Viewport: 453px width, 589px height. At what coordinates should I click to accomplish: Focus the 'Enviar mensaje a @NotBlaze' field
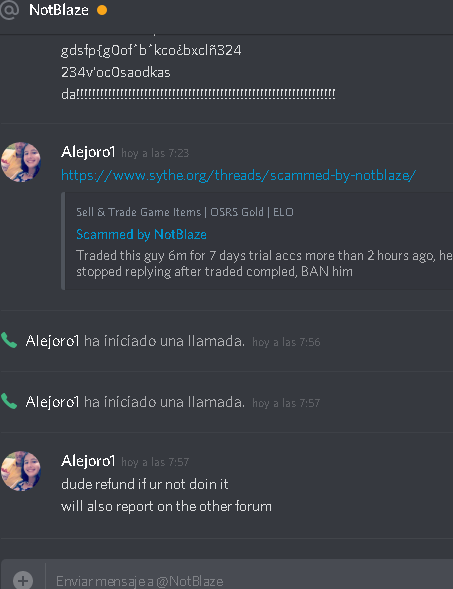point(249,581)
